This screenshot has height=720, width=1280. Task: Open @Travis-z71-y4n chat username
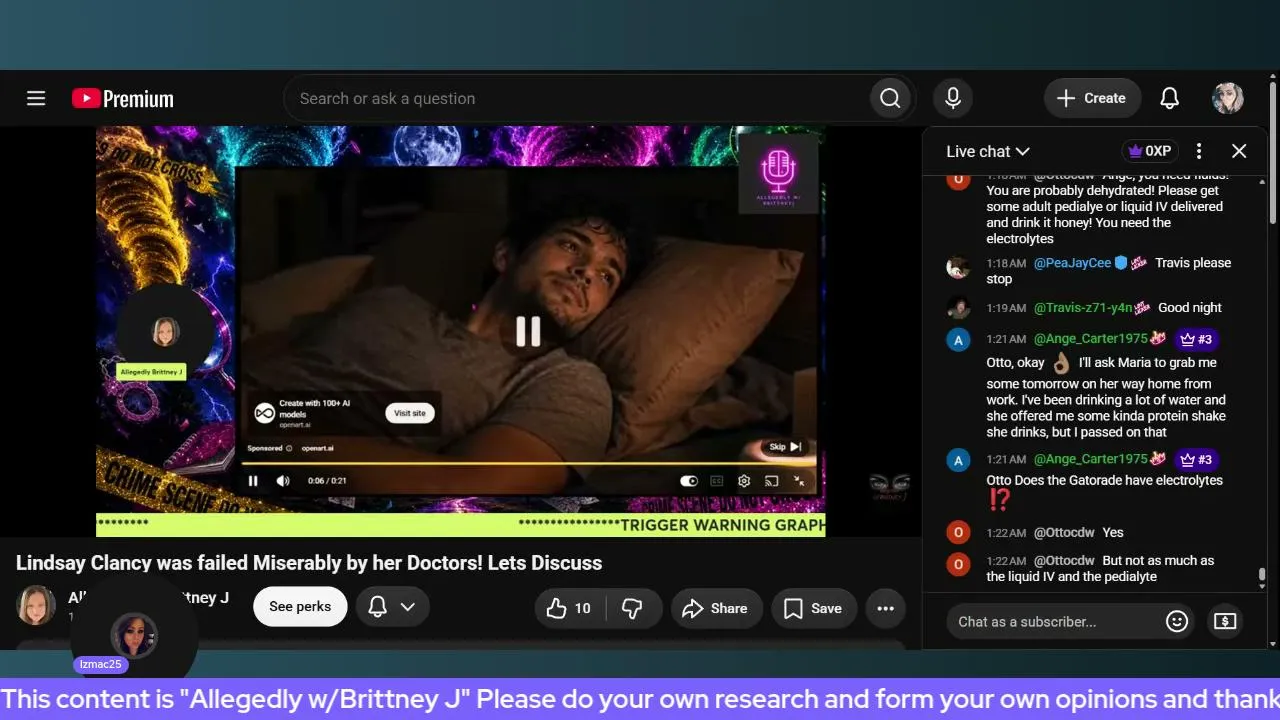1083,308
